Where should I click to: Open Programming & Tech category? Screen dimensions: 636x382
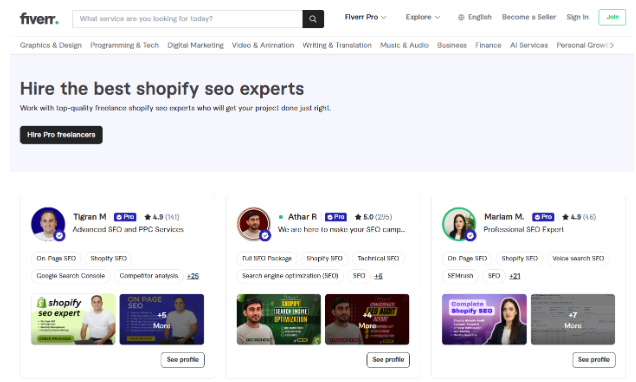point(125,45)
